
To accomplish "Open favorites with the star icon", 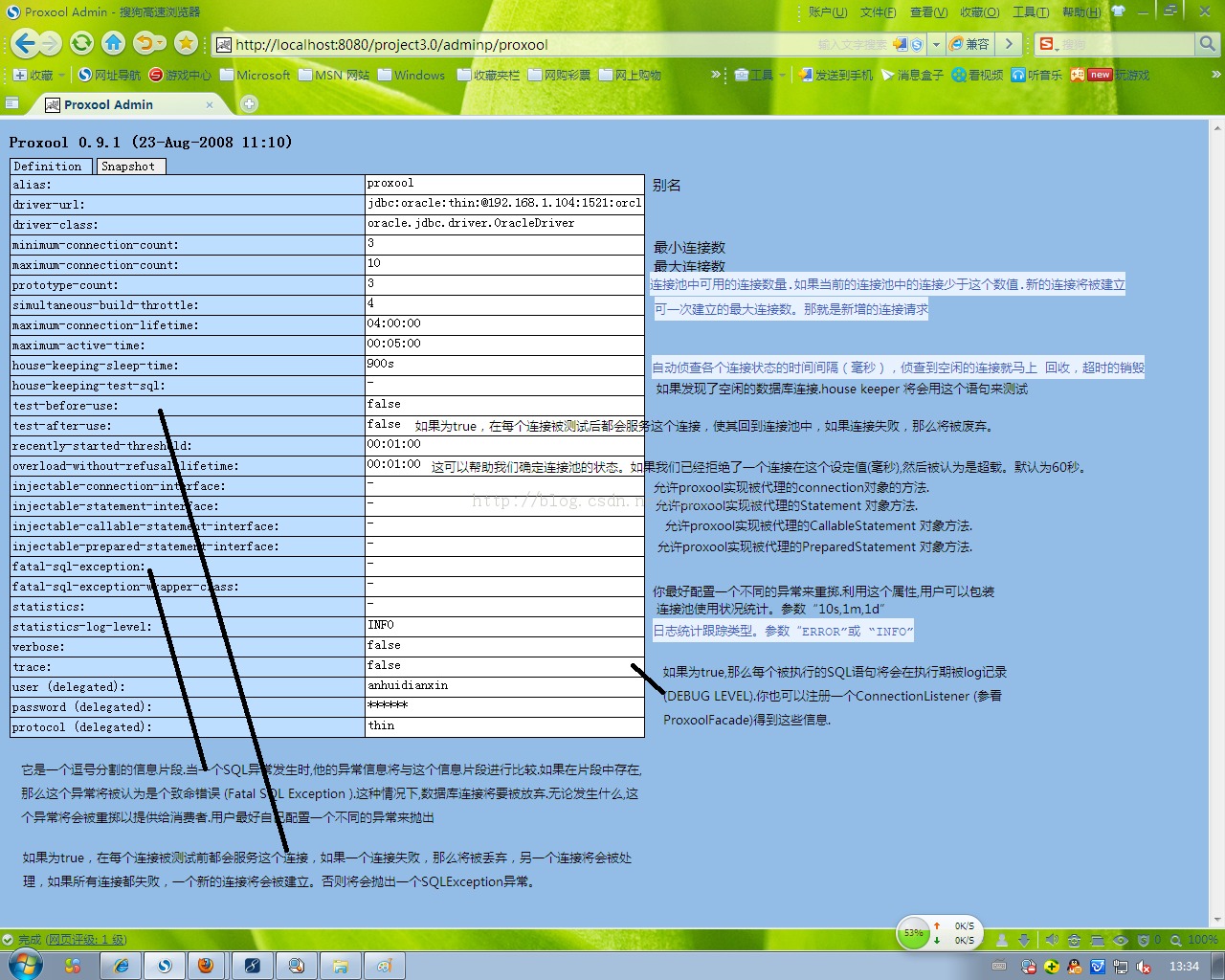I will 187,43.
